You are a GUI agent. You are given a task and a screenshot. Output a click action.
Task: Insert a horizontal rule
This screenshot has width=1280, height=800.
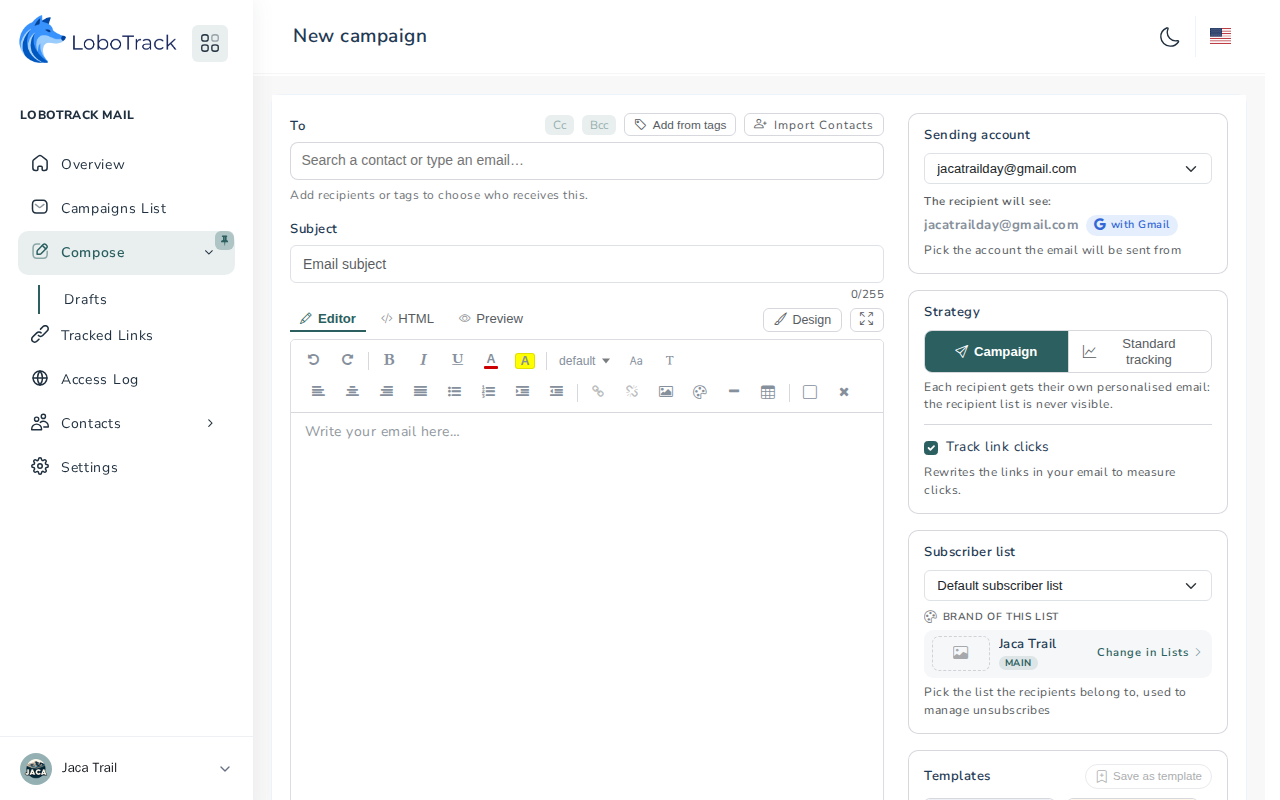734,392
